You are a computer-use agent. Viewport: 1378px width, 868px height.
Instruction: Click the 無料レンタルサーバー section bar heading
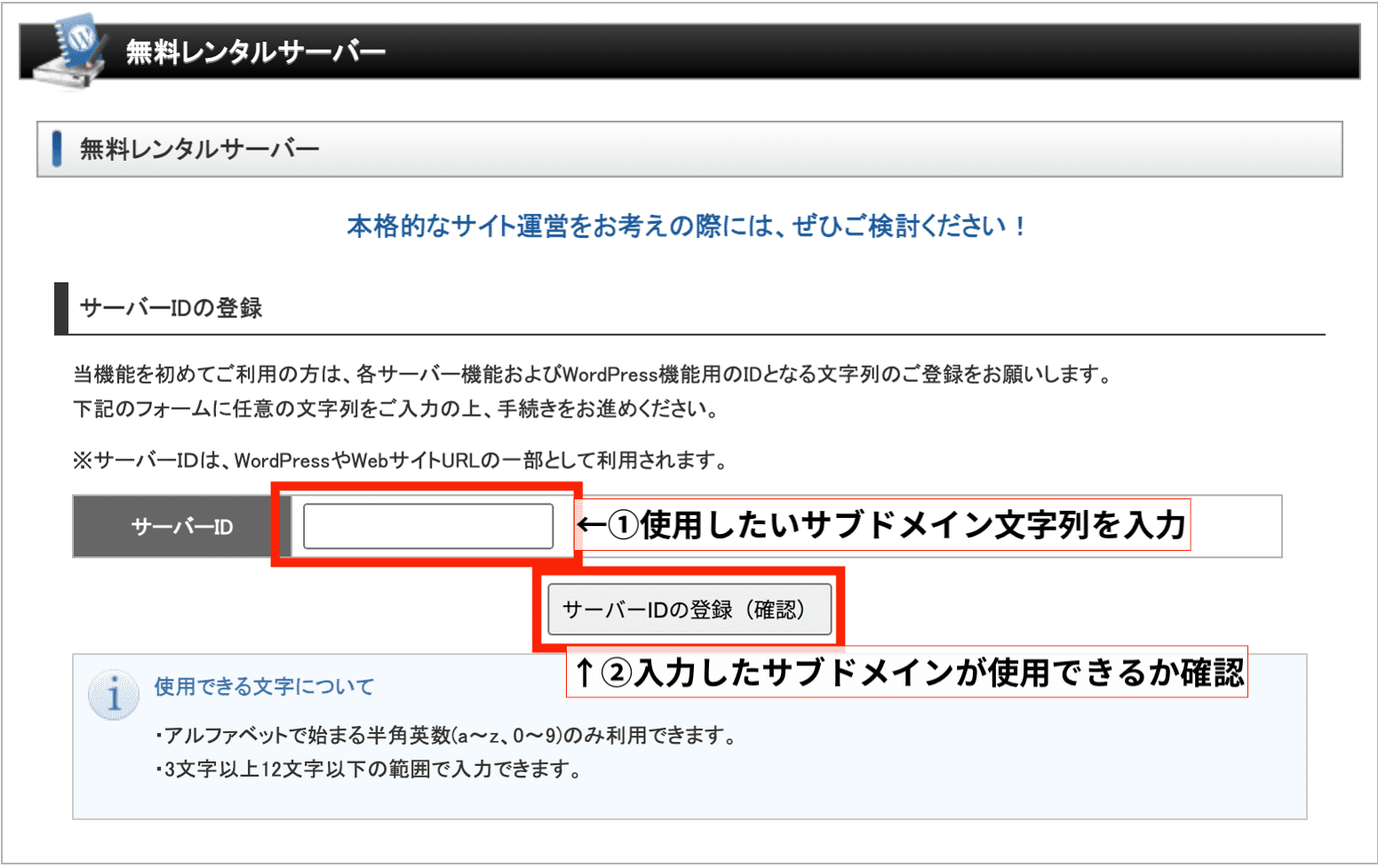[200, 148]
